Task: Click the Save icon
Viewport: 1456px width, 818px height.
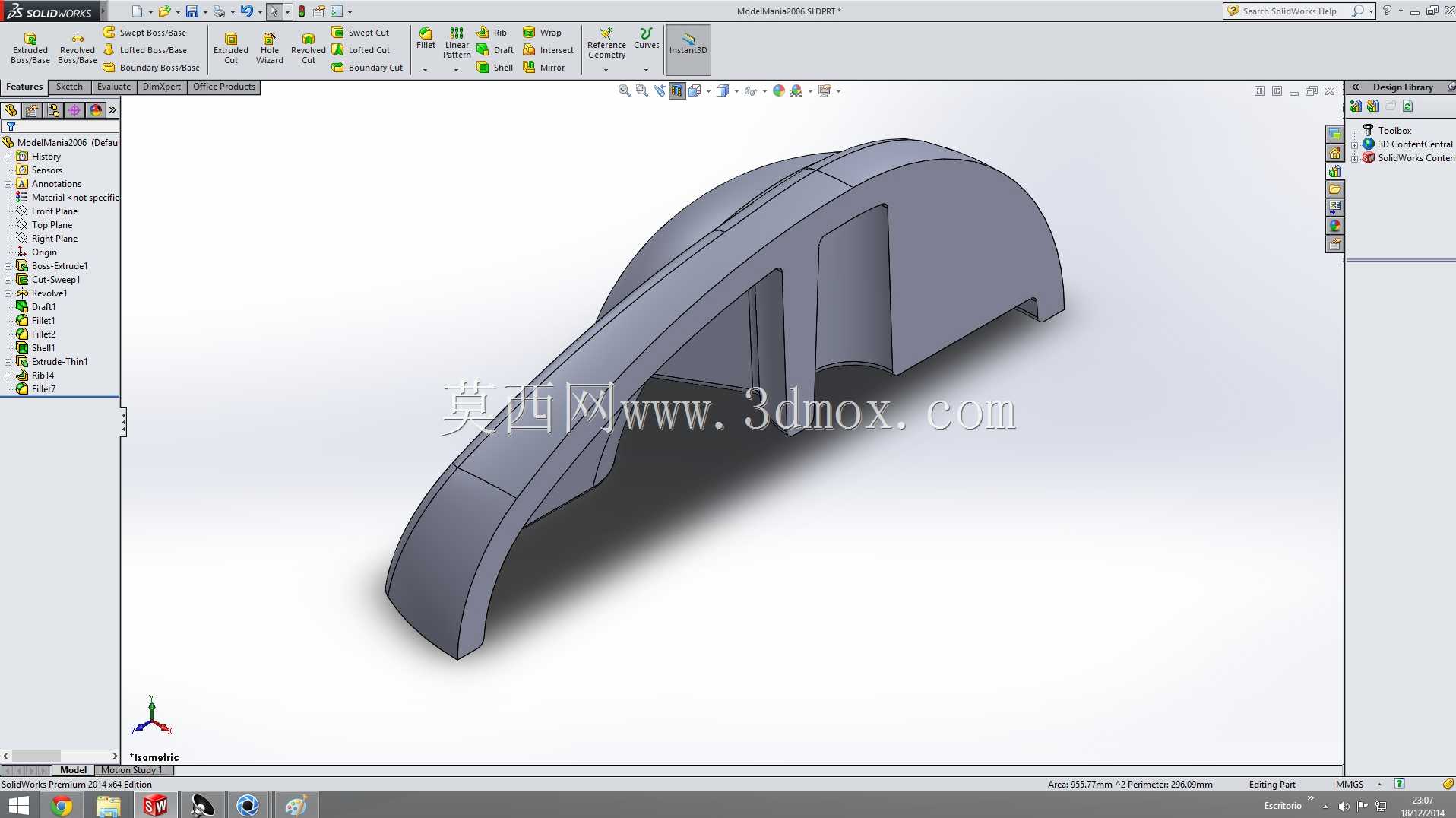Action: point(192,11)
